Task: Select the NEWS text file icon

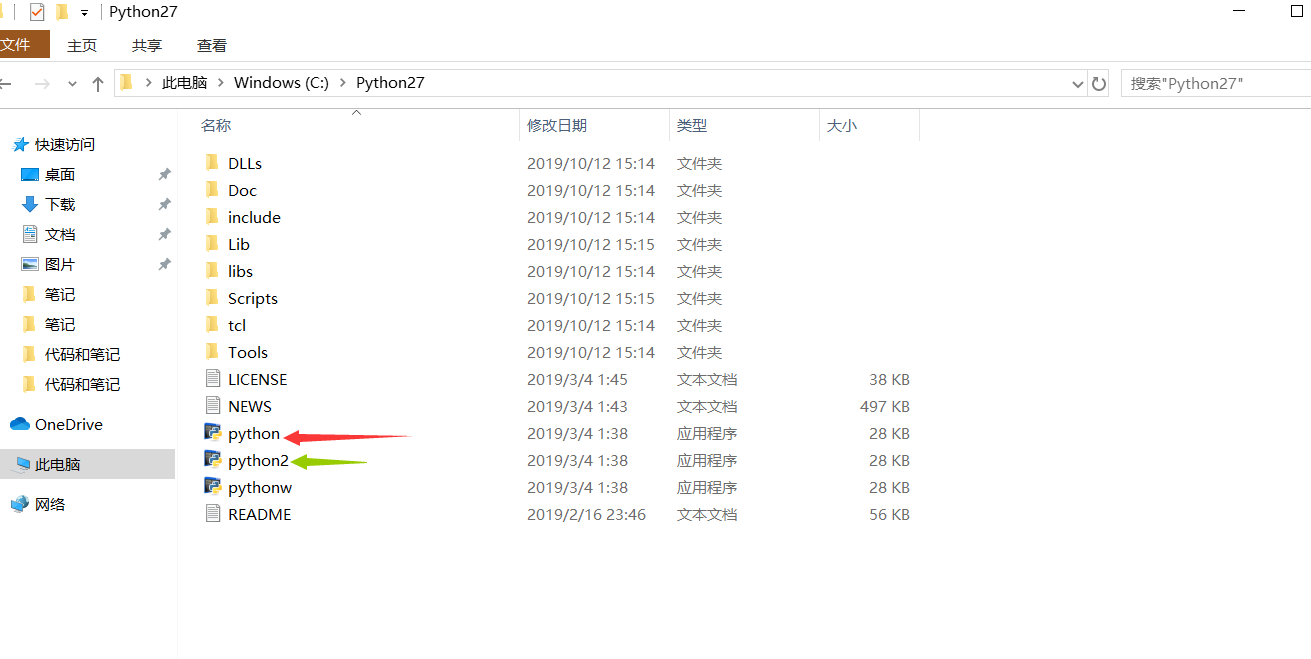Action: coord(211,405)
